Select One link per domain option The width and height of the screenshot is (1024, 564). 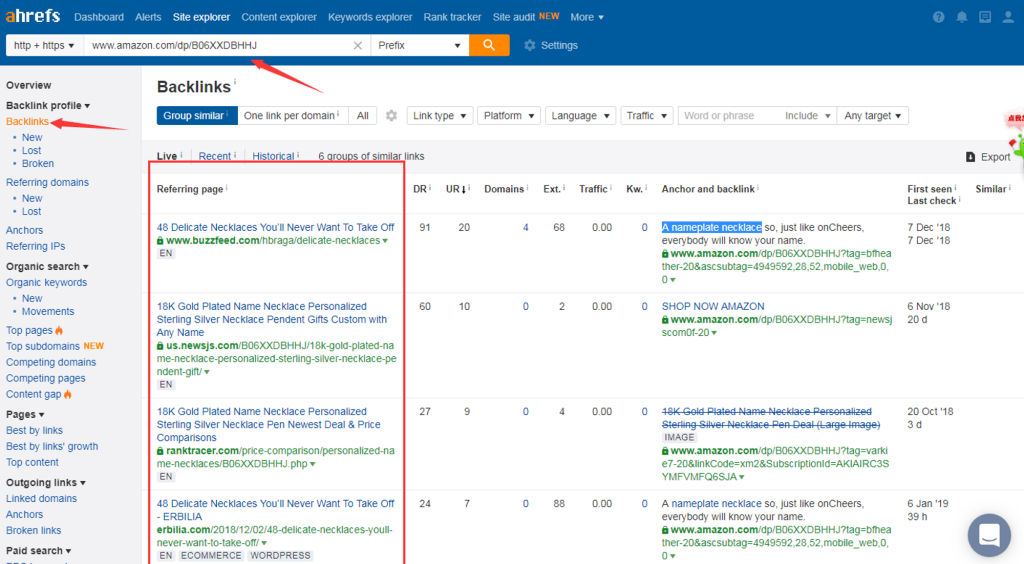tap(293, 116)
